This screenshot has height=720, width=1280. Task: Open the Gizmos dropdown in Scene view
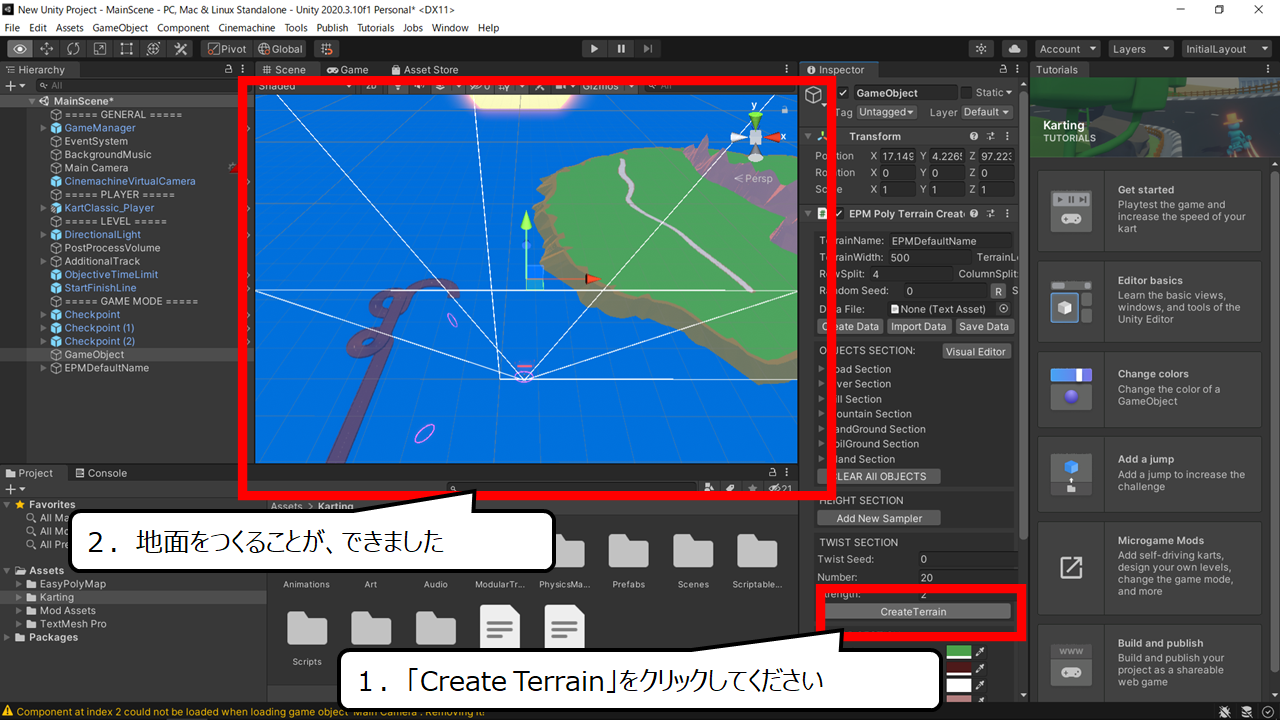point(610,86)
